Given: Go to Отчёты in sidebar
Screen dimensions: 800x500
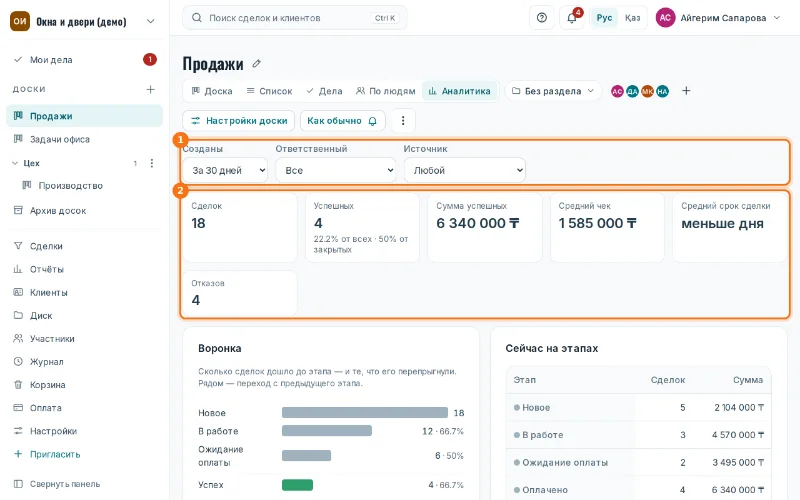Looking at the screenshot, I should pyautogui.click(x=84, y=269).
